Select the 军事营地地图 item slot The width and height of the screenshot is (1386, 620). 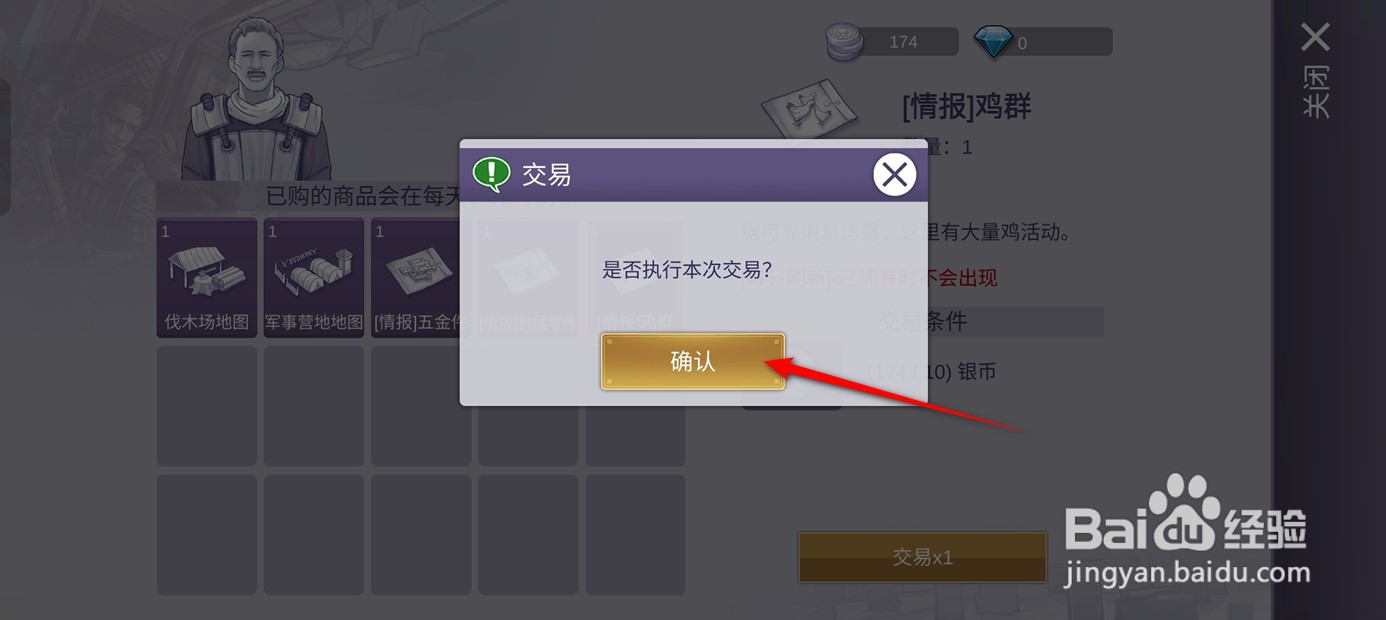pos(314,278)
